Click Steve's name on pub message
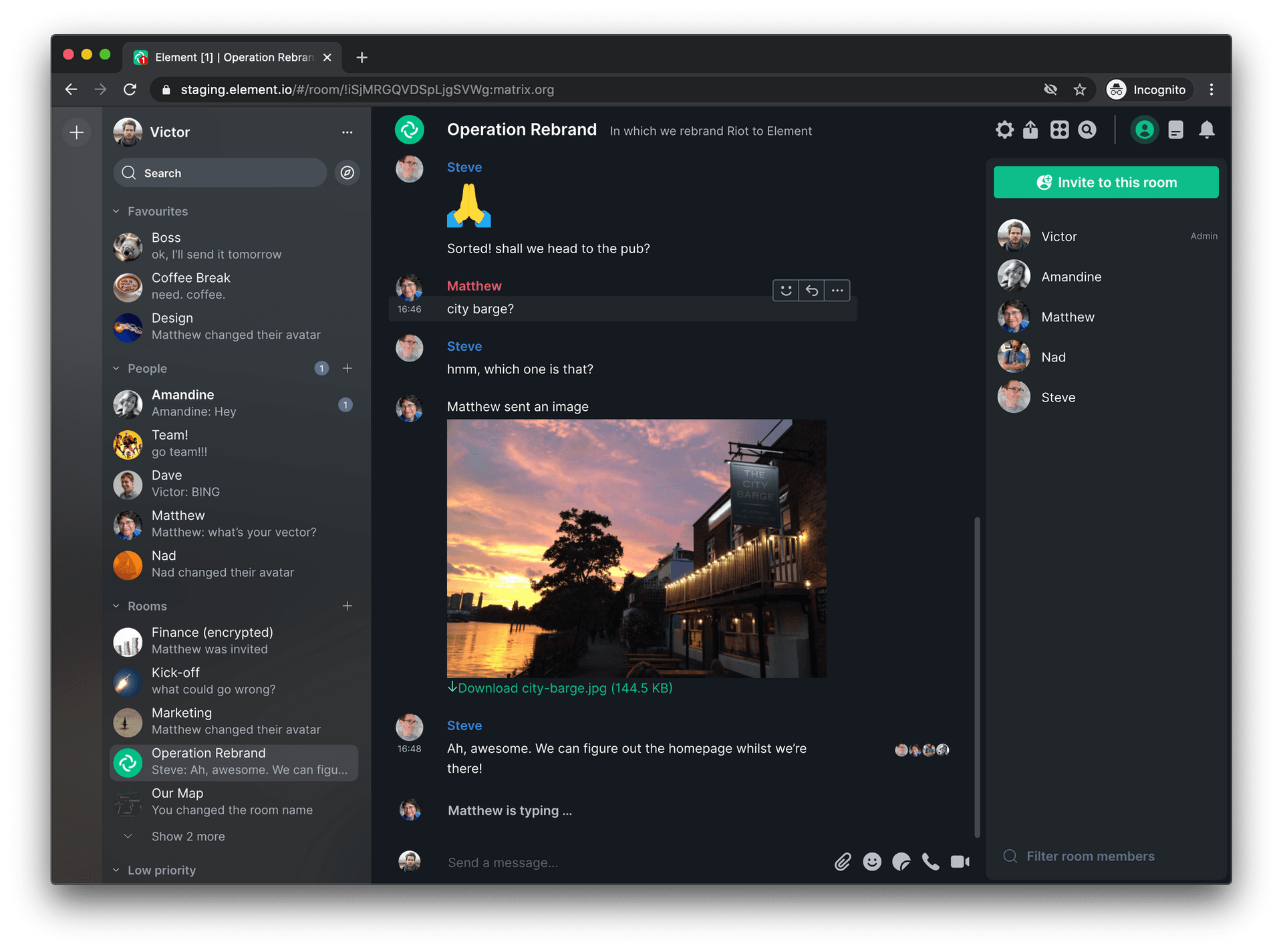 click(464, 167)
